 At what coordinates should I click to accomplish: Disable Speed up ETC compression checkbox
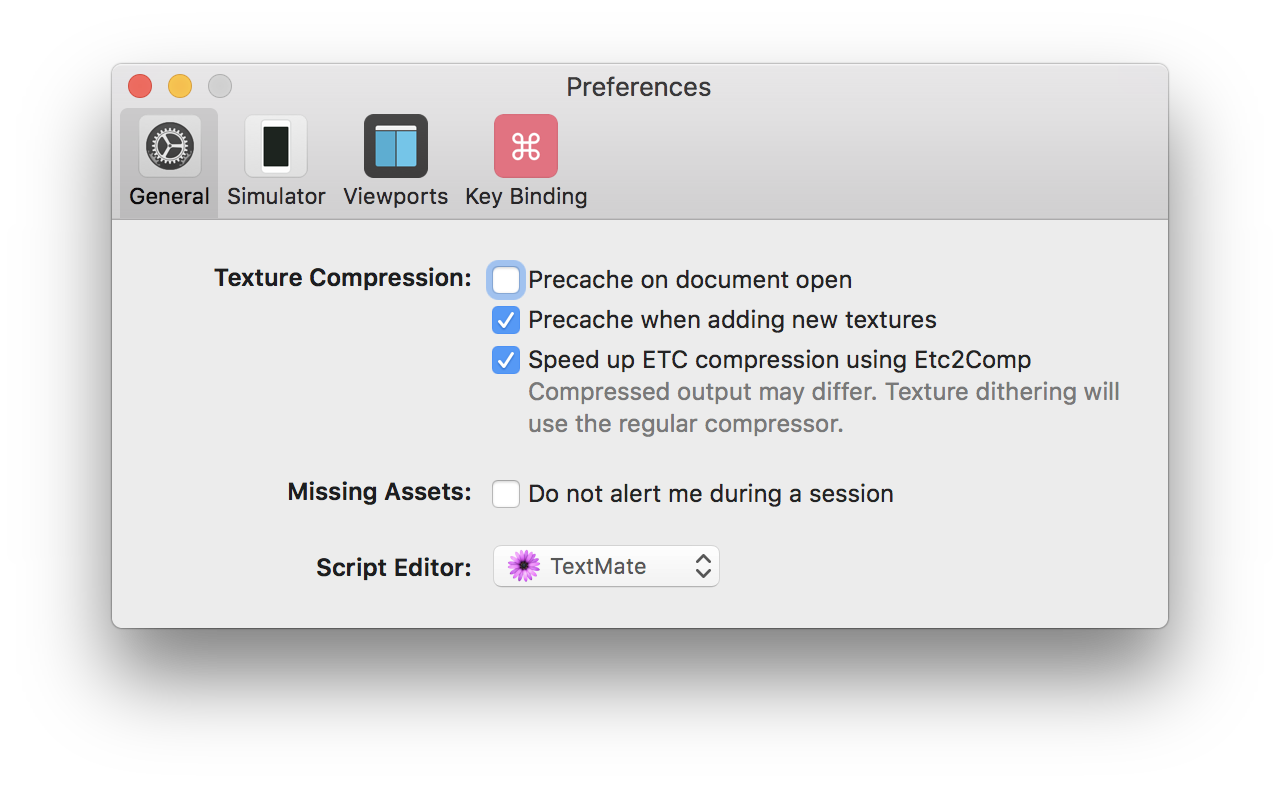point(506,360)
